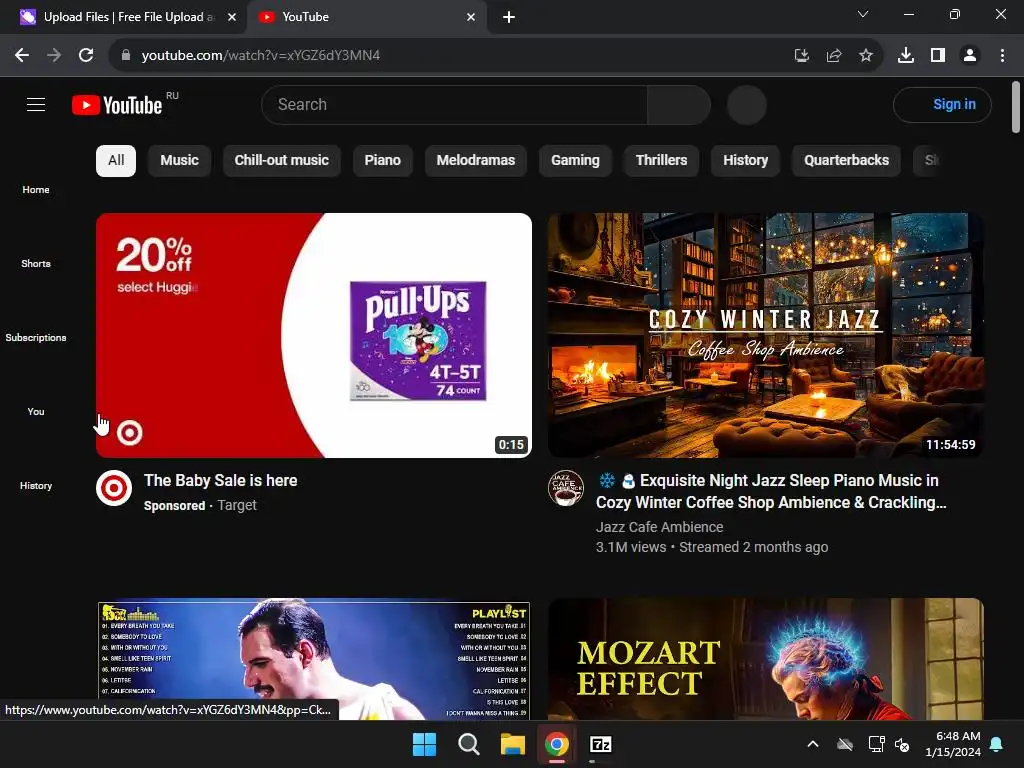Select the Chill-out music chip
Image resolution: width=1024 pixels, height=768 pixels.
281,161
